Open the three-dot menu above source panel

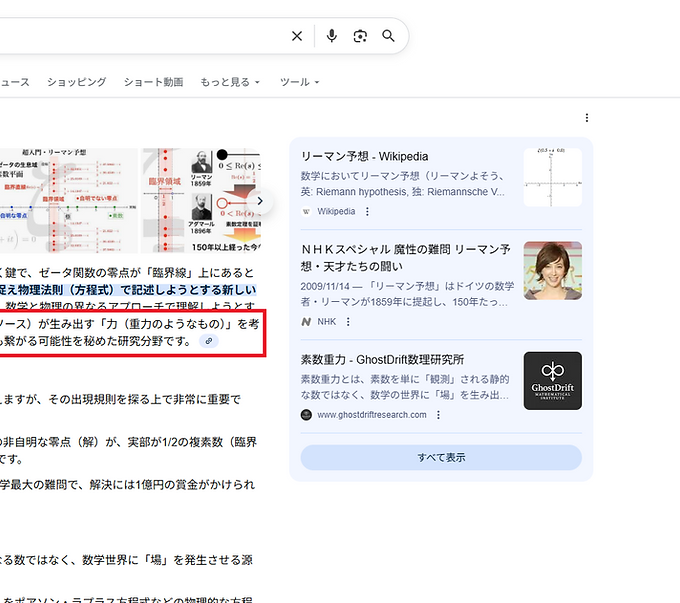tap(587, 118)
